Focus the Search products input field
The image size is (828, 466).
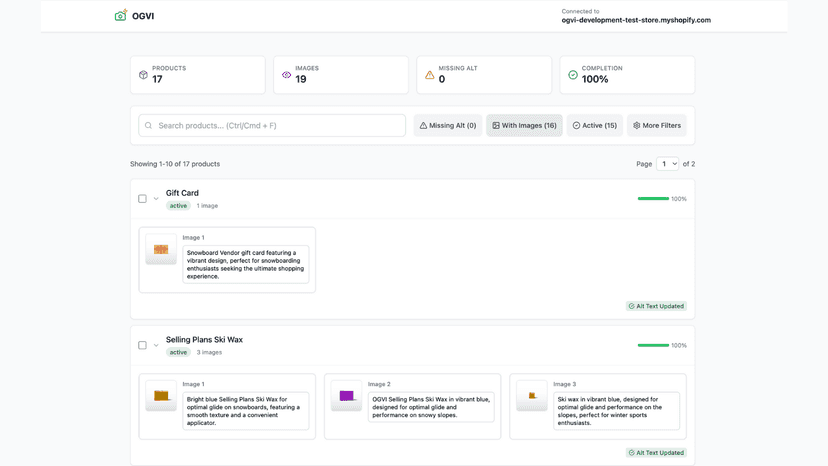point(272,126)
